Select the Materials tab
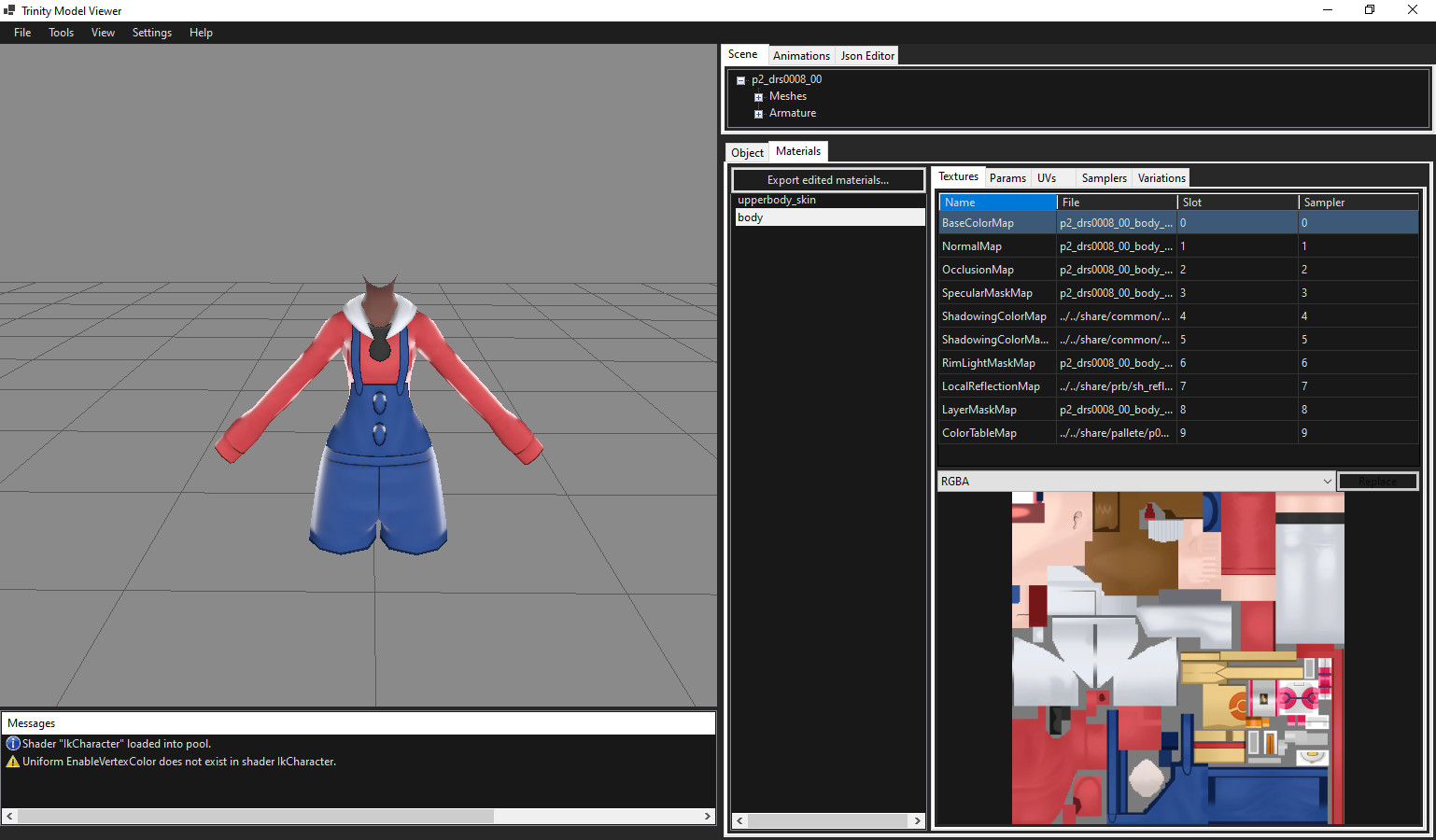The height and width of the screenshot is (840, 1436). point(798,151)
